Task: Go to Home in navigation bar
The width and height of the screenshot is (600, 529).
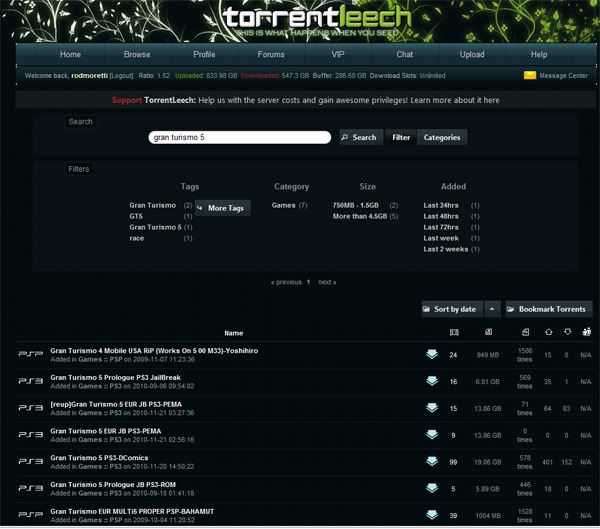Action: coord(70,54)
